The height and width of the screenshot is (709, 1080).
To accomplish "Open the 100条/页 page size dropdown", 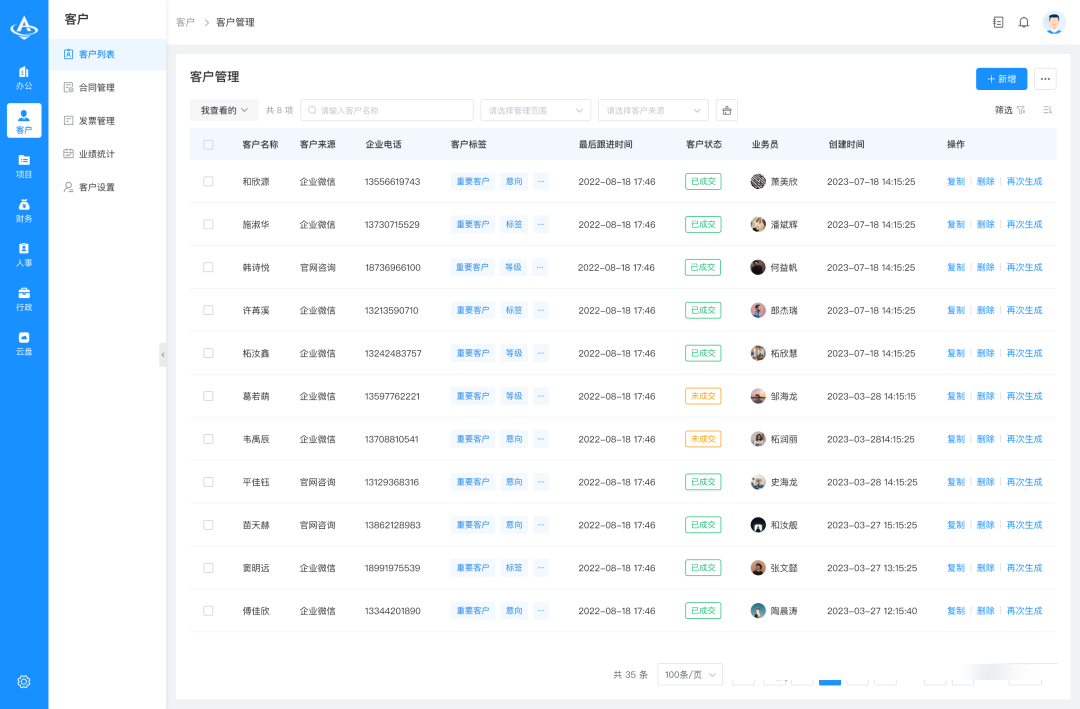I will pos(689,675).
